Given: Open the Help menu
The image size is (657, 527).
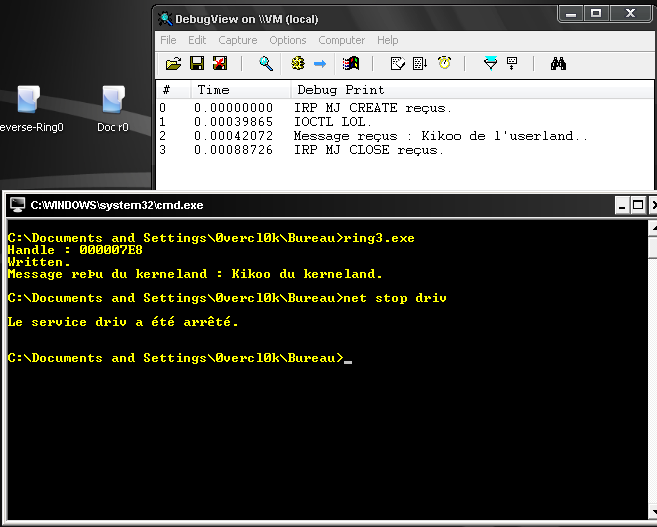Looking at the screenshot, I should click(388, 40).
